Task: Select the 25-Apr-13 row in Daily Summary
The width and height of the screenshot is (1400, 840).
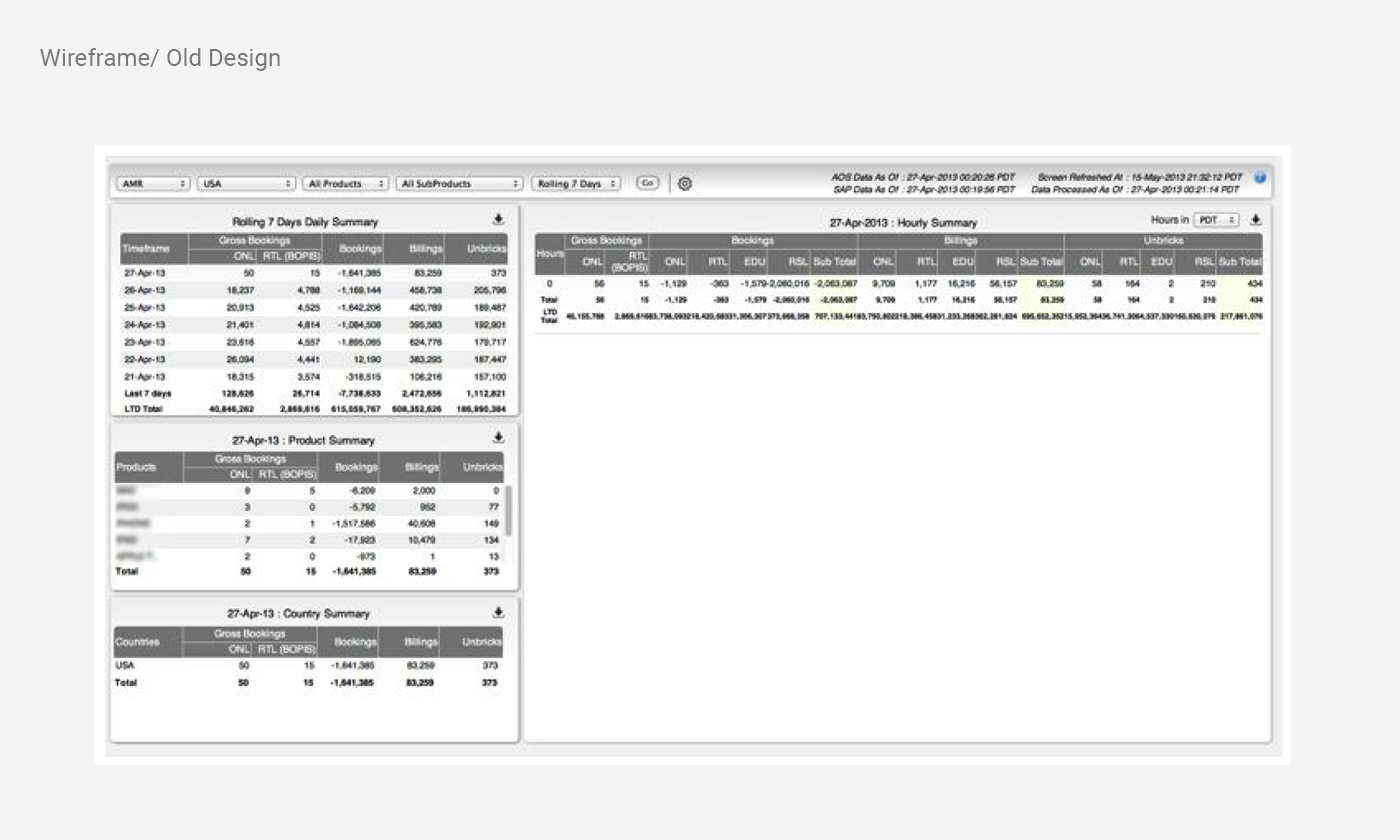Action: tap(314, 308)
